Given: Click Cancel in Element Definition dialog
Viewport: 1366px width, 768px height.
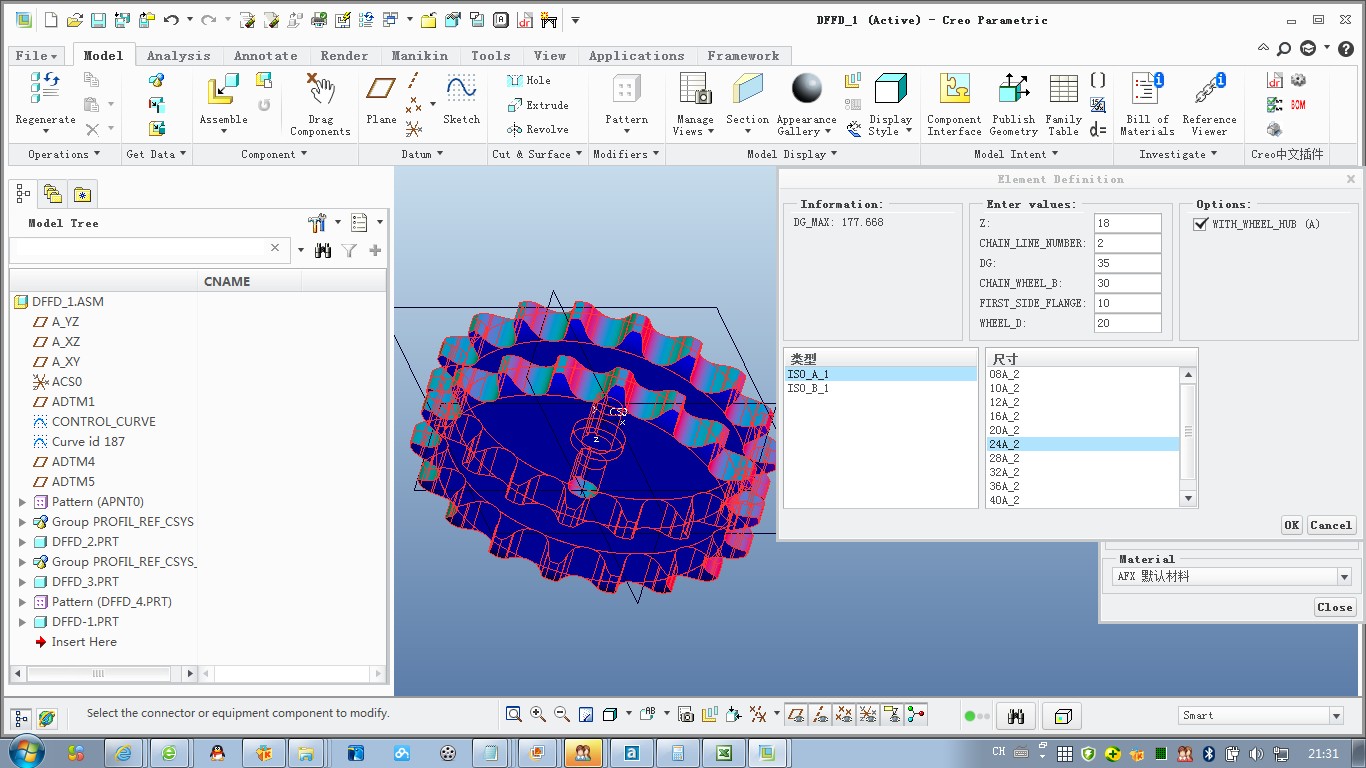Looking at the screenshot, I should pos(1331,525).
